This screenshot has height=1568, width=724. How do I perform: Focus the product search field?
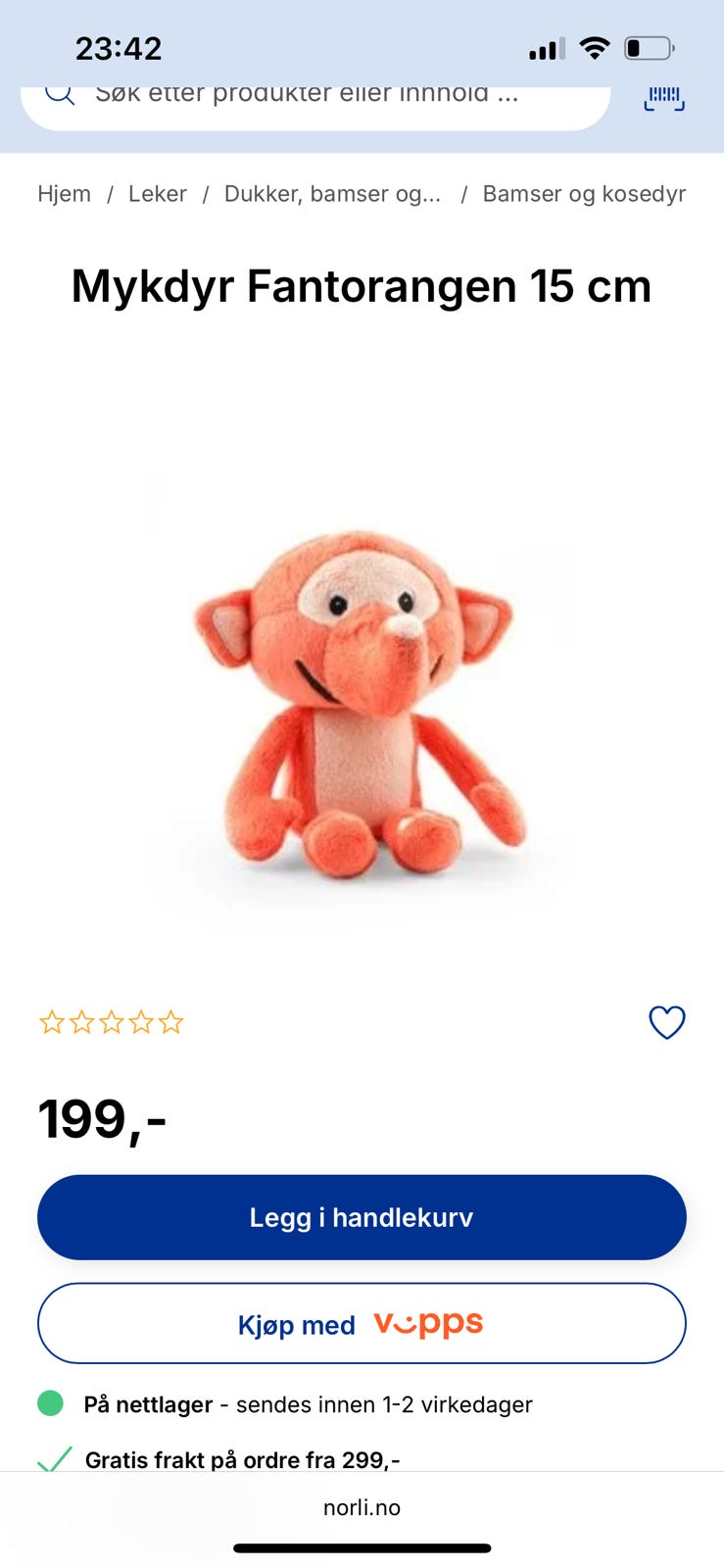pyautogui.click(x=315, y=98)
